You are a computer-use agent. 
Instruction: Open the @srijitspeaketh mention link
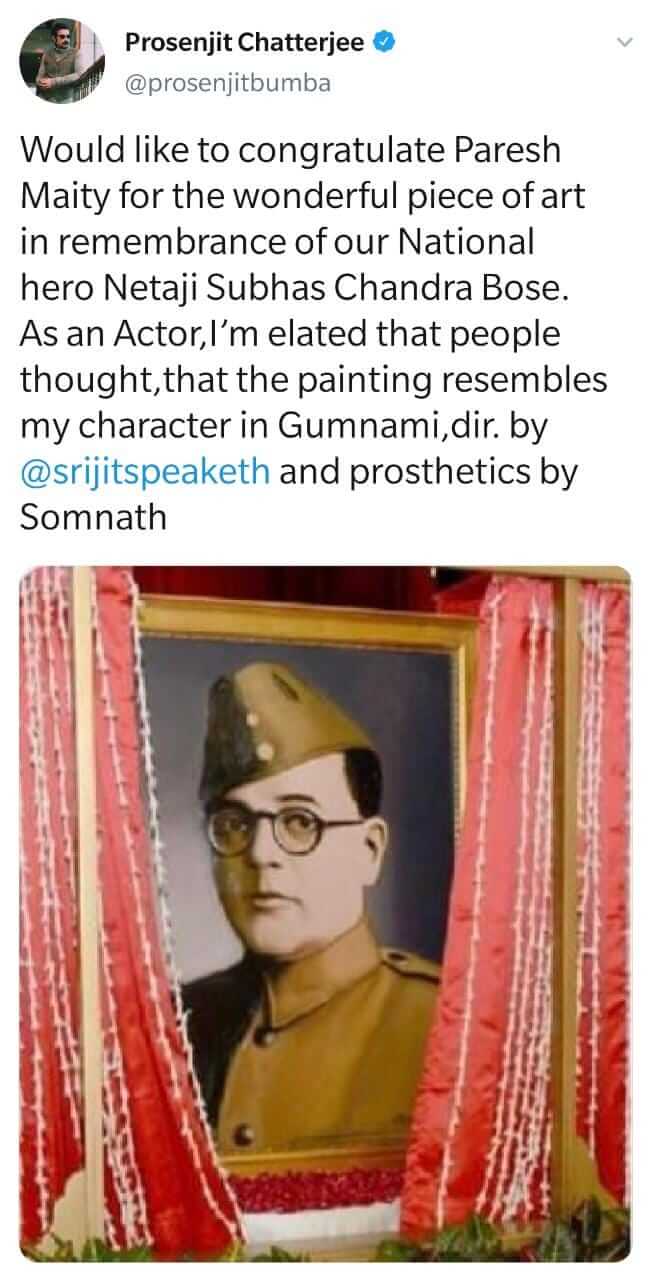(145, 472)
